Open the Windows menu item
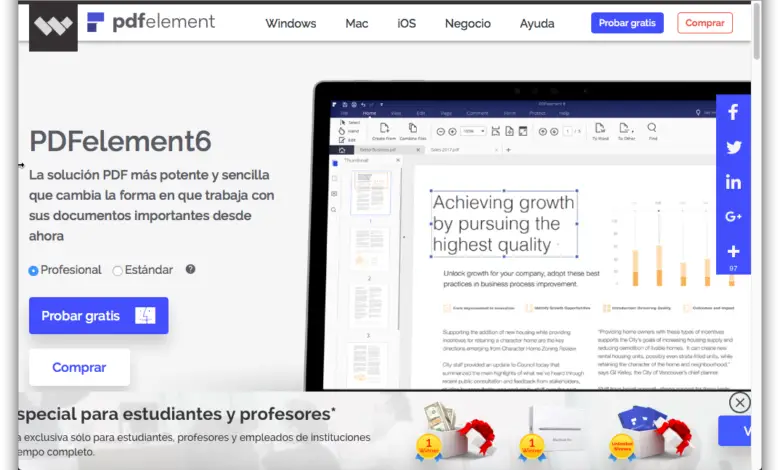The height and width of the screenshot is (470, 780). click(x=291, y=23)
